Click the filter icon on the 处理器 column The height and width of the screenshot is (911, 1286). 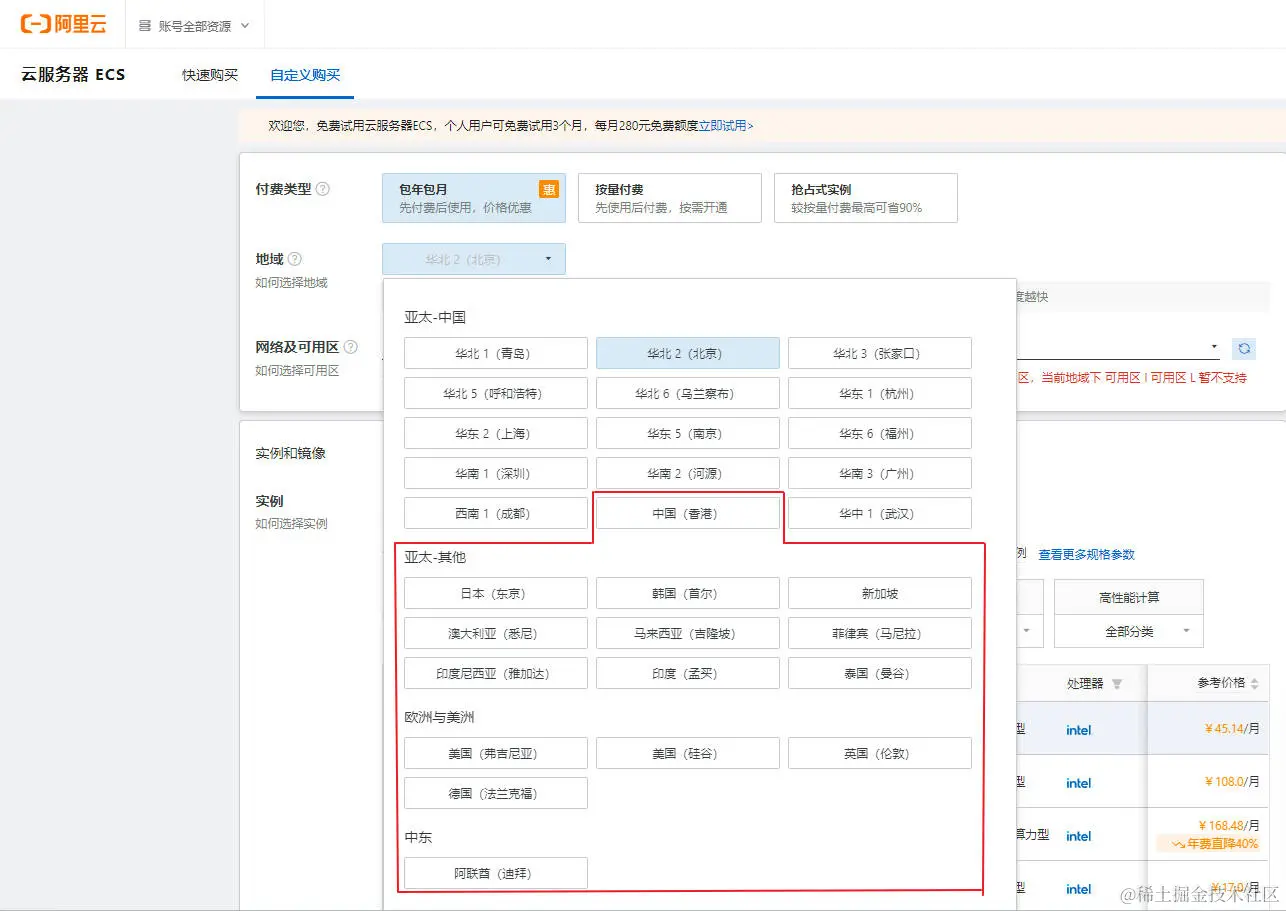[1117, 683]
